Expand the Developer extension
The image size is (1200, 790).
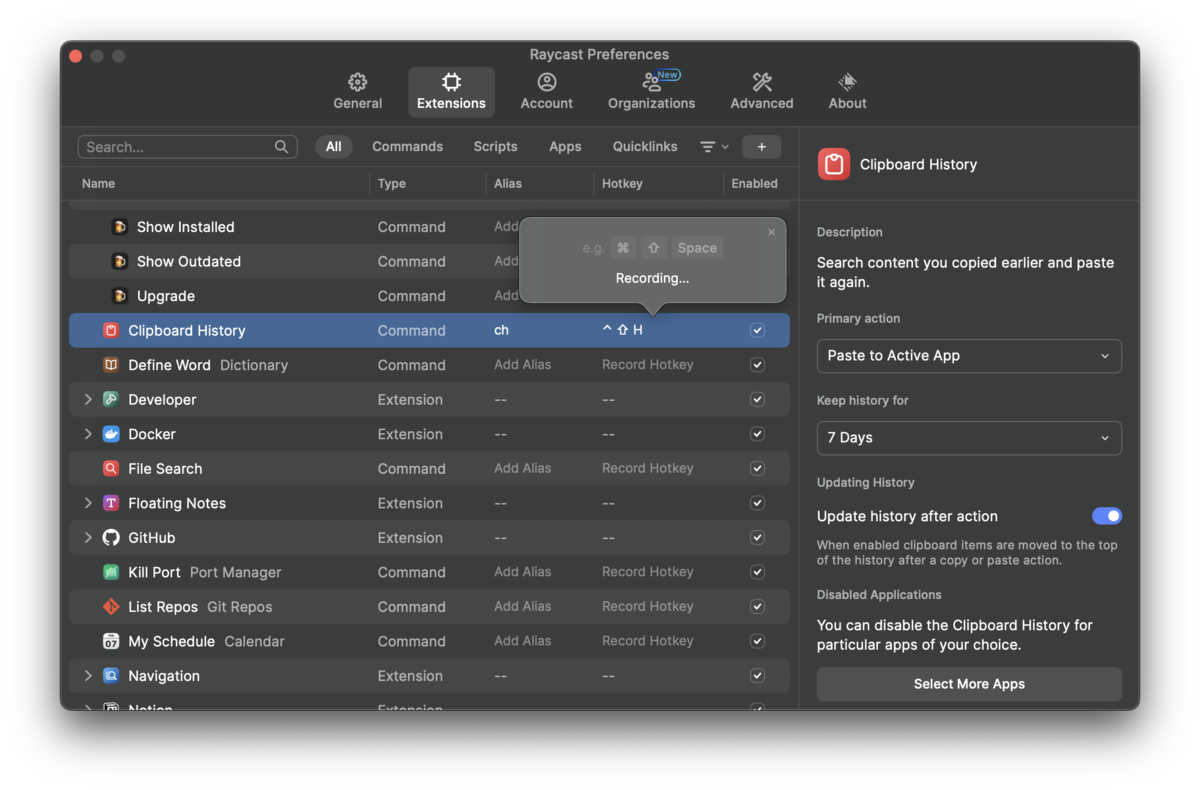click(x=88, y=400)
